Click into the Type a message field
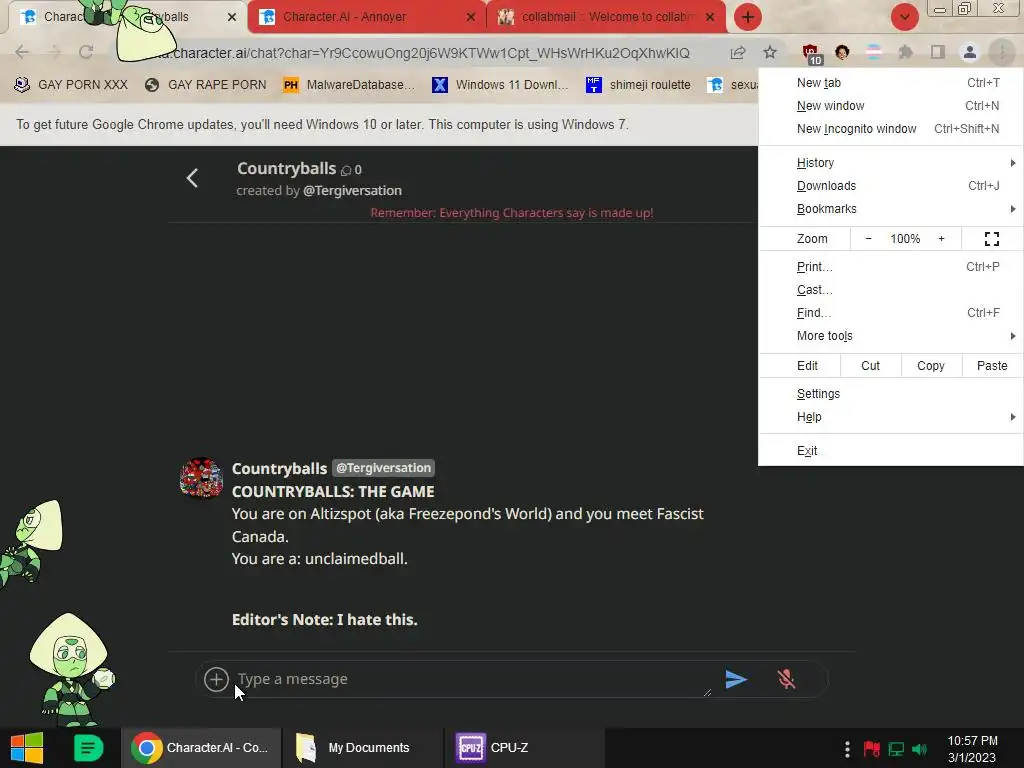This screenshot has width=1024, height=768. coord(473,679)
